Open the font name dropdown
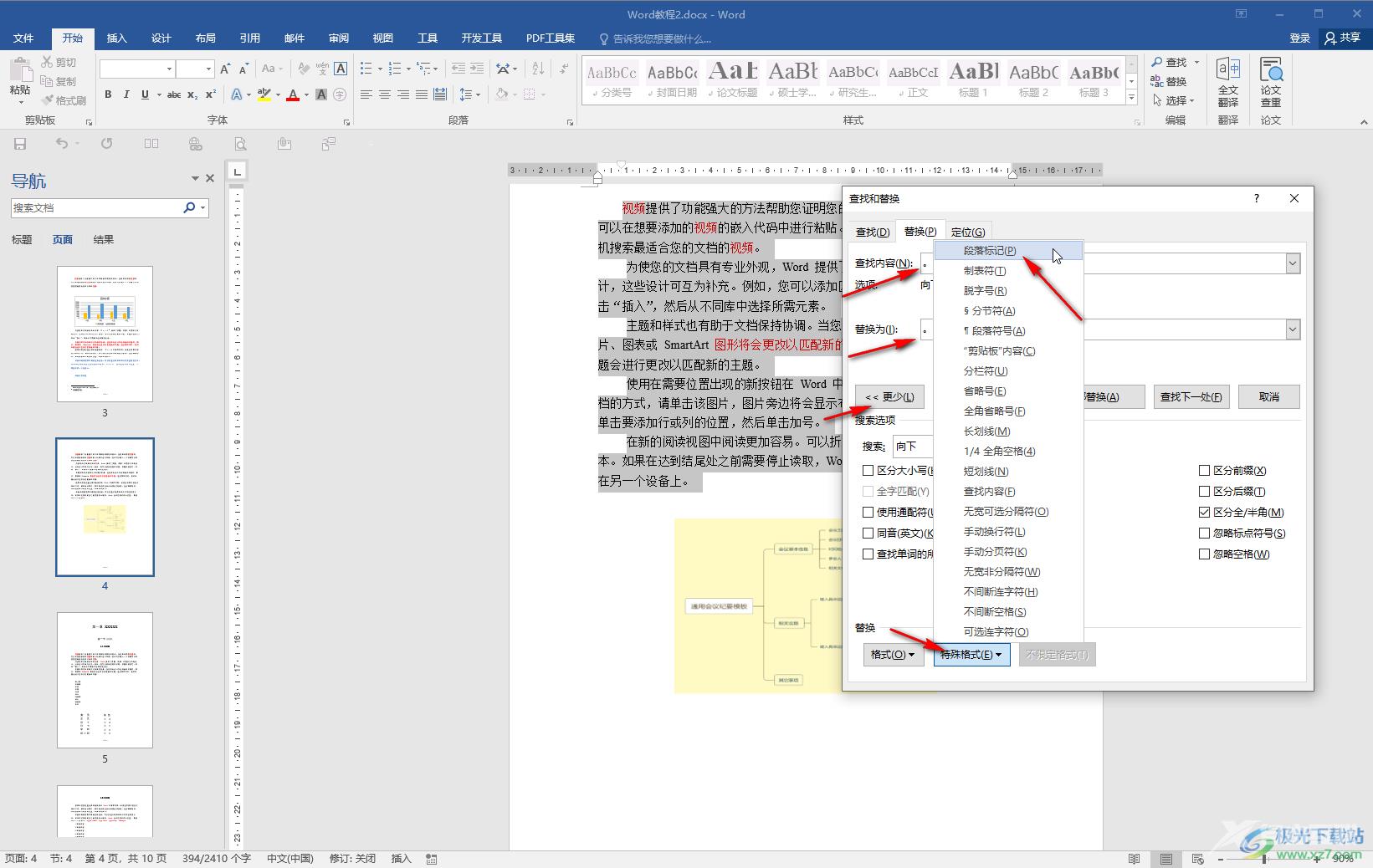 [170, 69]
